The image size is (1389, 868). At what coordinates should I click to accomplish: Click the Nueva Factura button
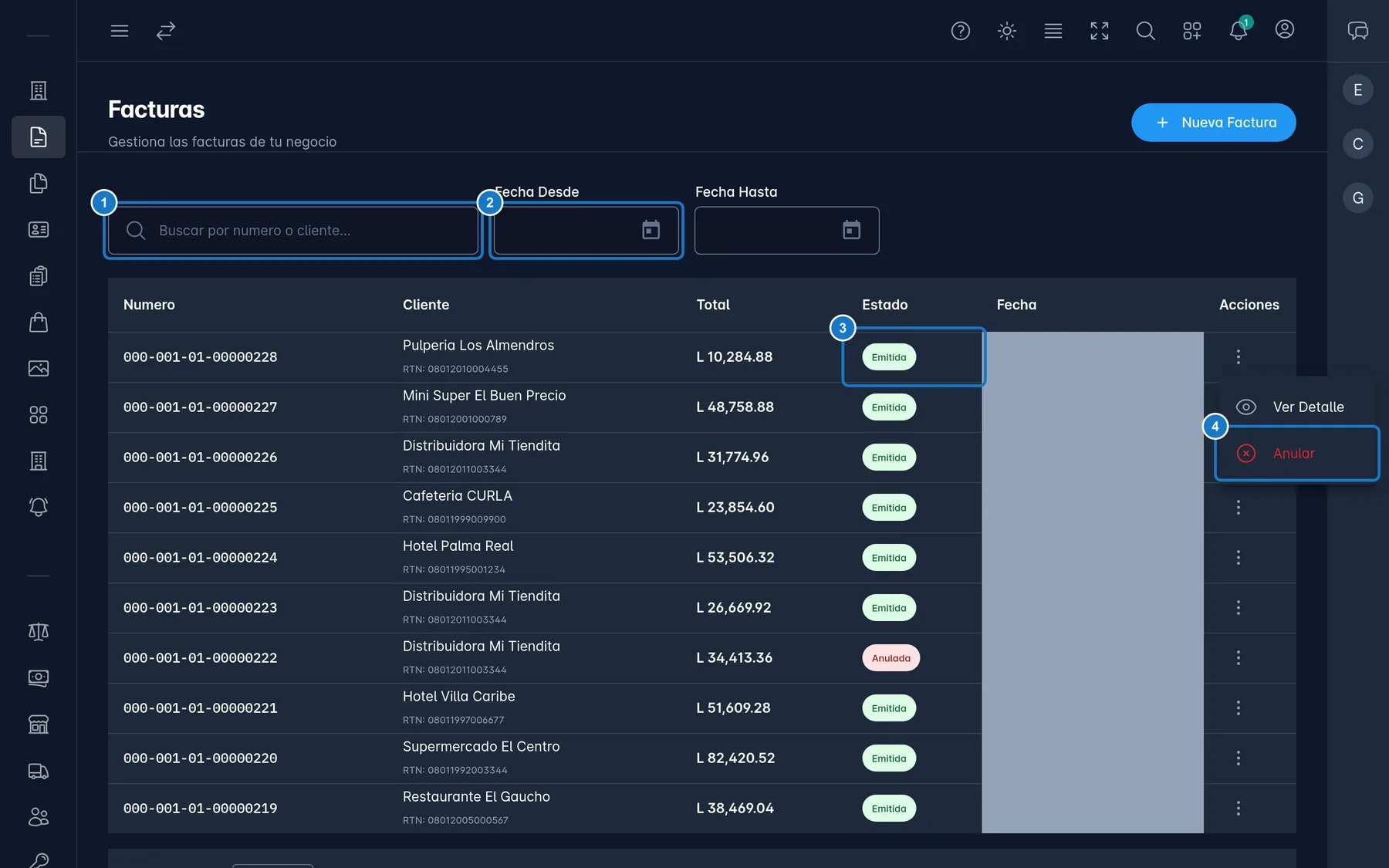1214,123
